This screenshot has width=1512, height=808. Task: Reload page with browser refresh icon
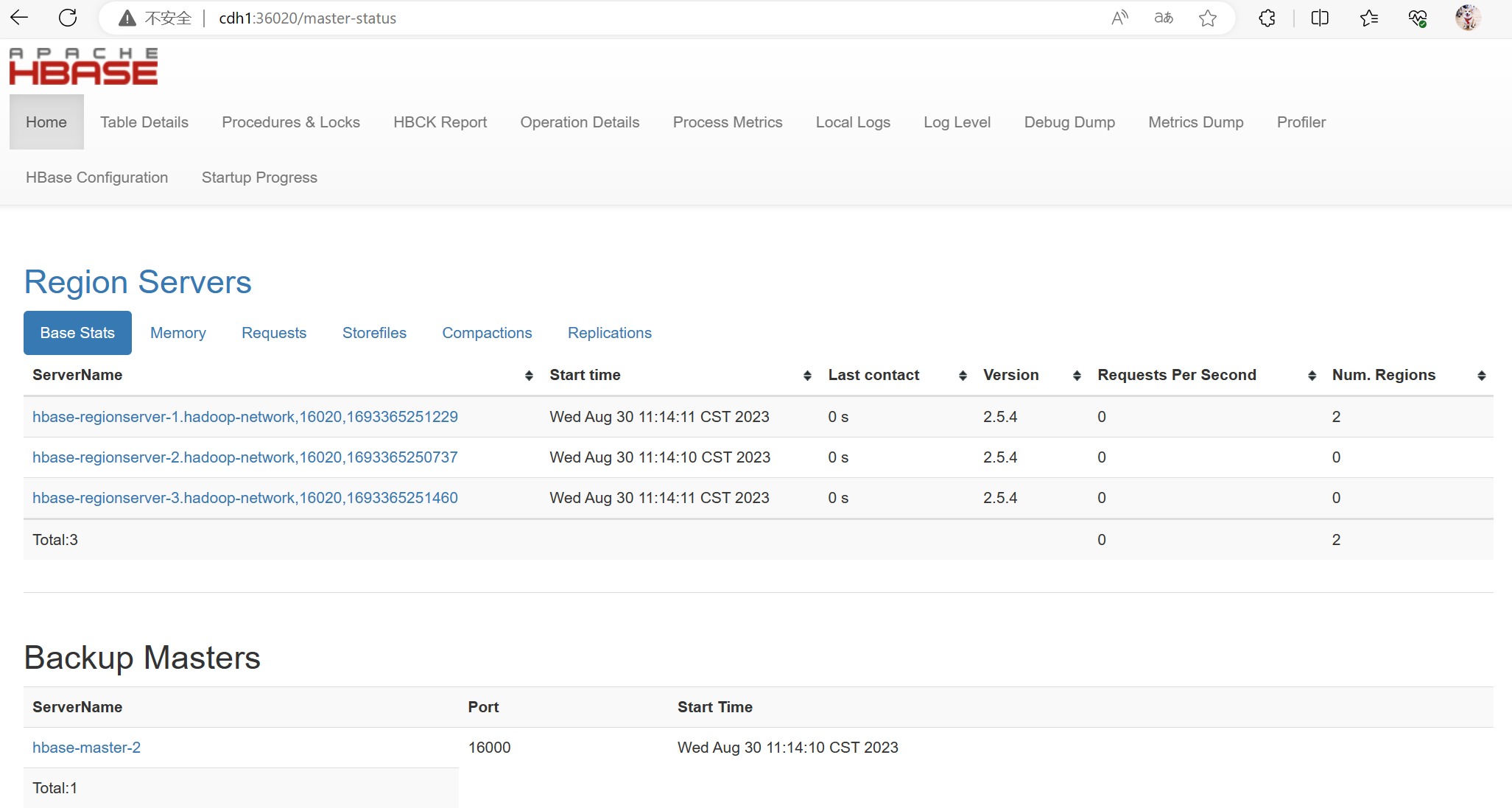click(x=68, y=18)
